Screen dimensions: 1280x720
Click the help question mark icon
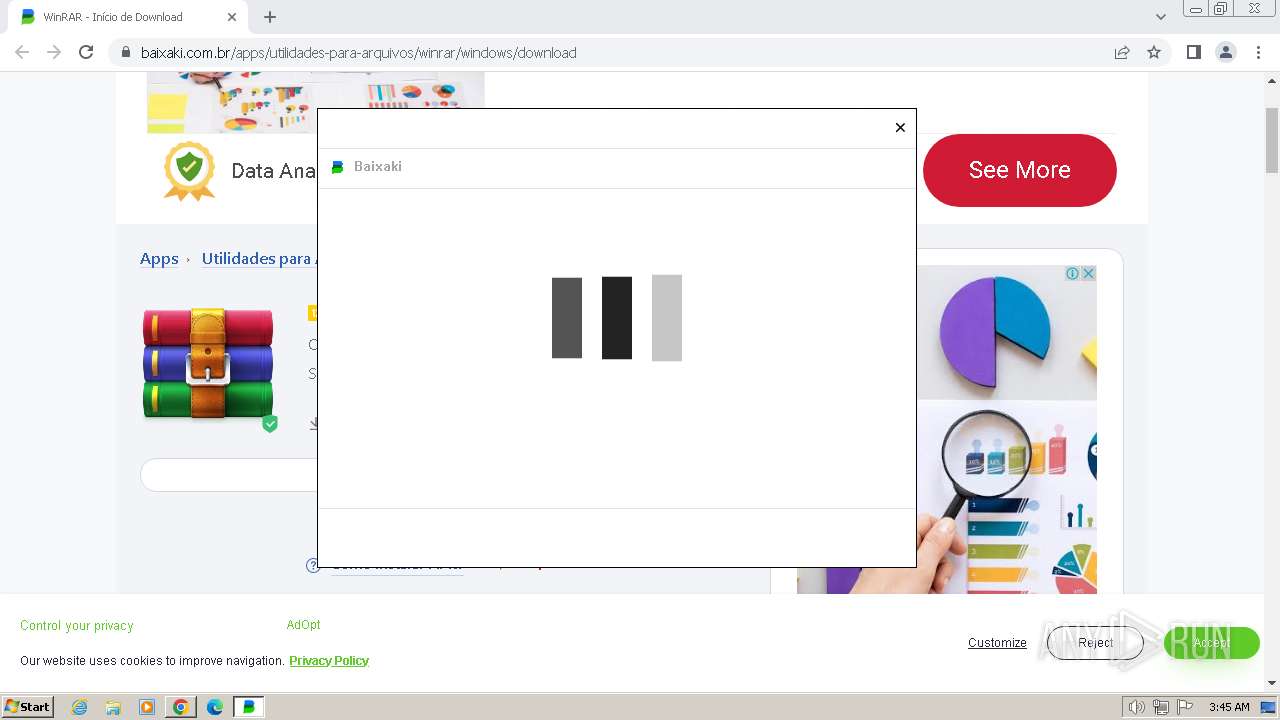[x=313, y=566]
